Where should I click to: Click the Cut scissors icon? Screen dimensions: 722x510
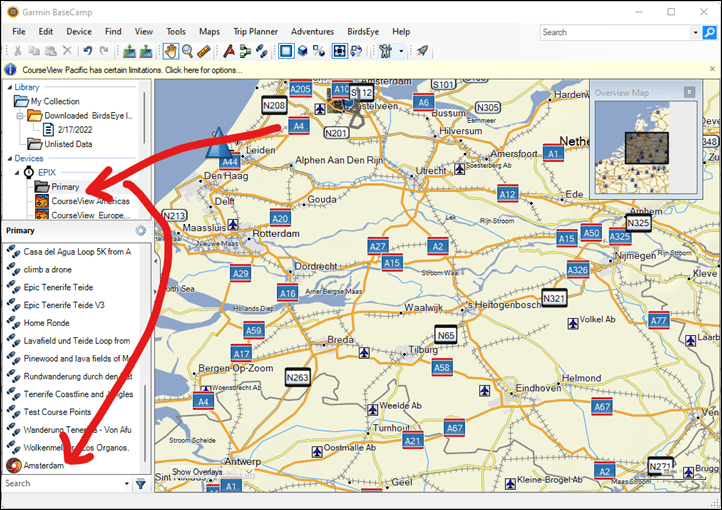tap(17, 51)
